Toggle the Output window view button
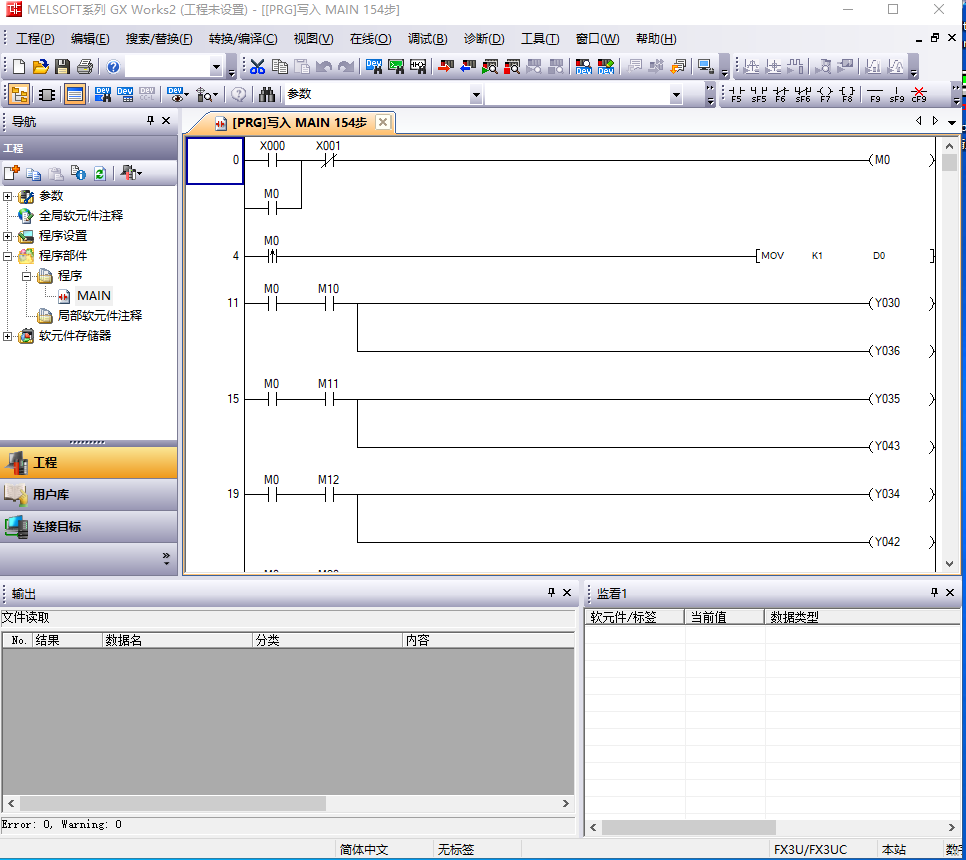This screenshot has height=860, width=966. click(x=75, y=94)
